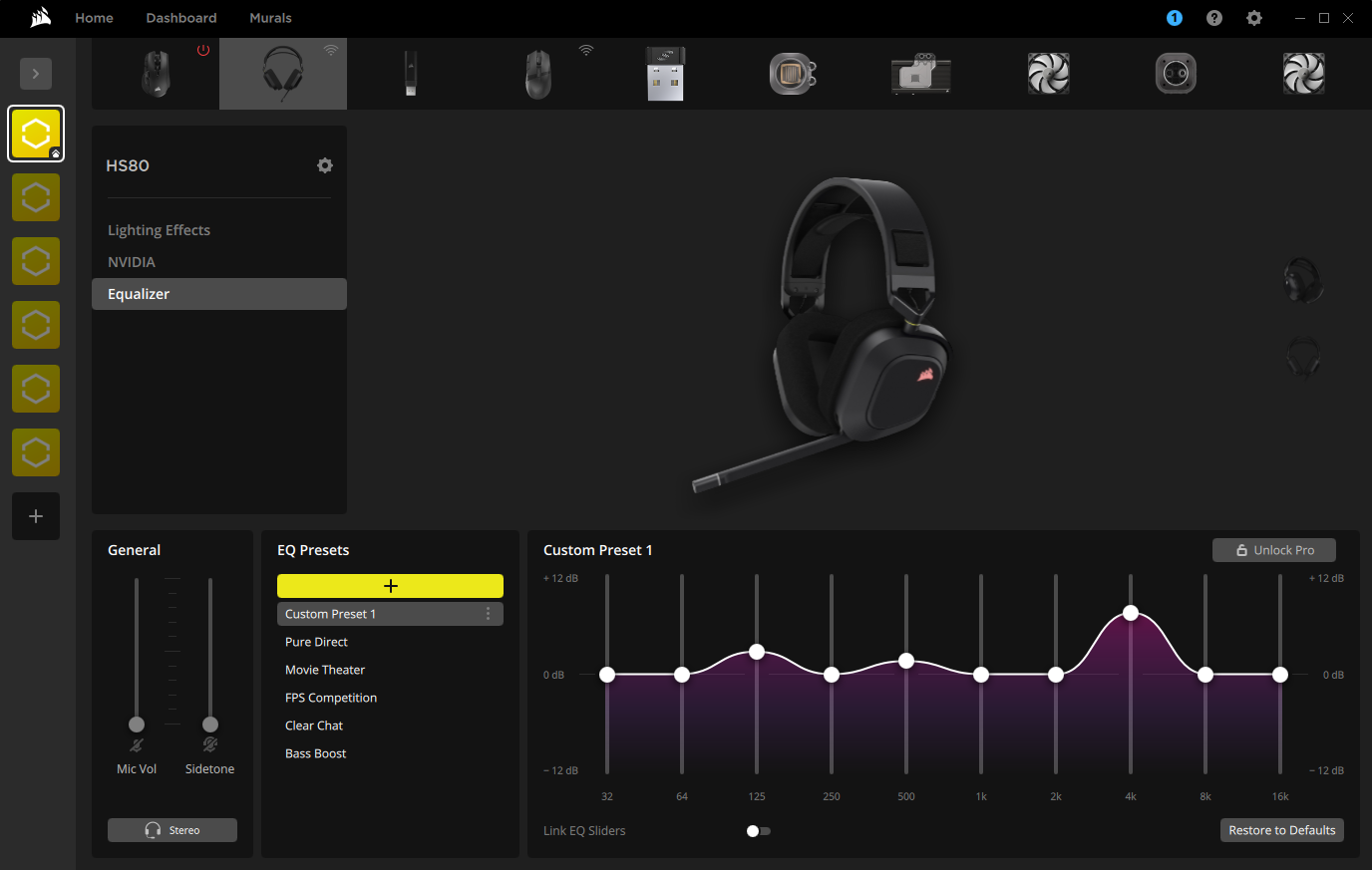Screen dimensions: 1372x870
Task: Choose the FPS Competition preset
Action: click(390, 698)
